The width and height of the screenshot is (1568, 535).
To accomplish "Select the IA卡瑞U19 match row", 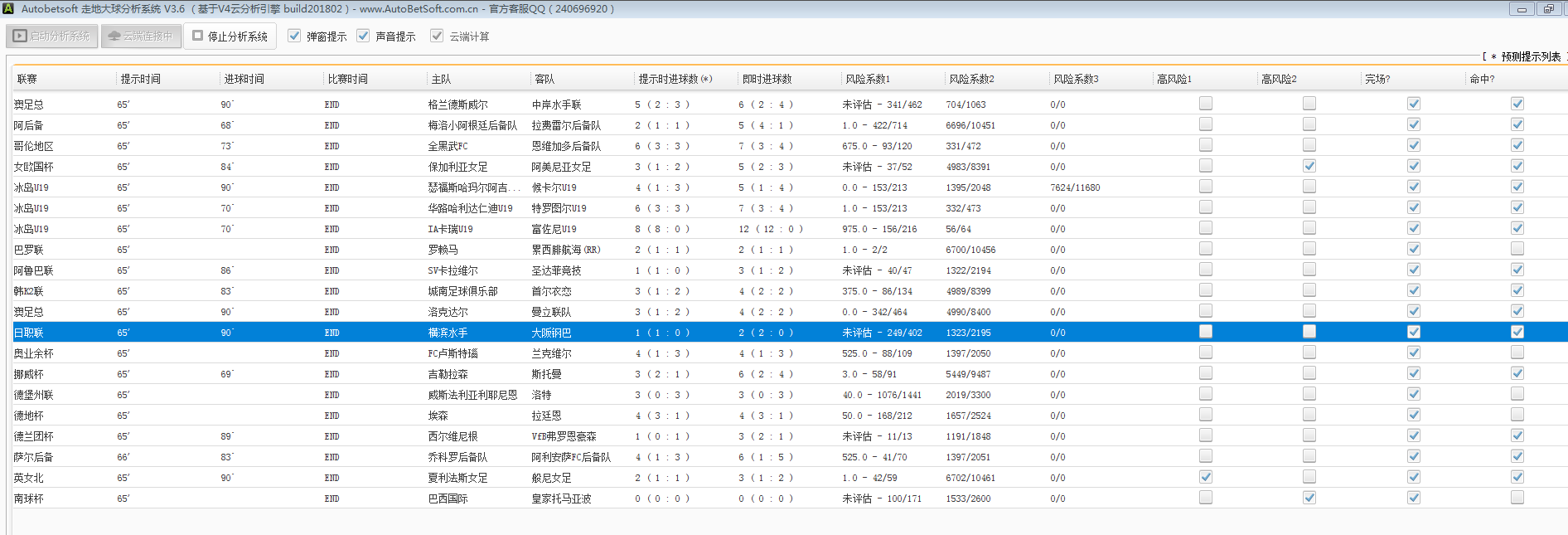I will [450, 229].
